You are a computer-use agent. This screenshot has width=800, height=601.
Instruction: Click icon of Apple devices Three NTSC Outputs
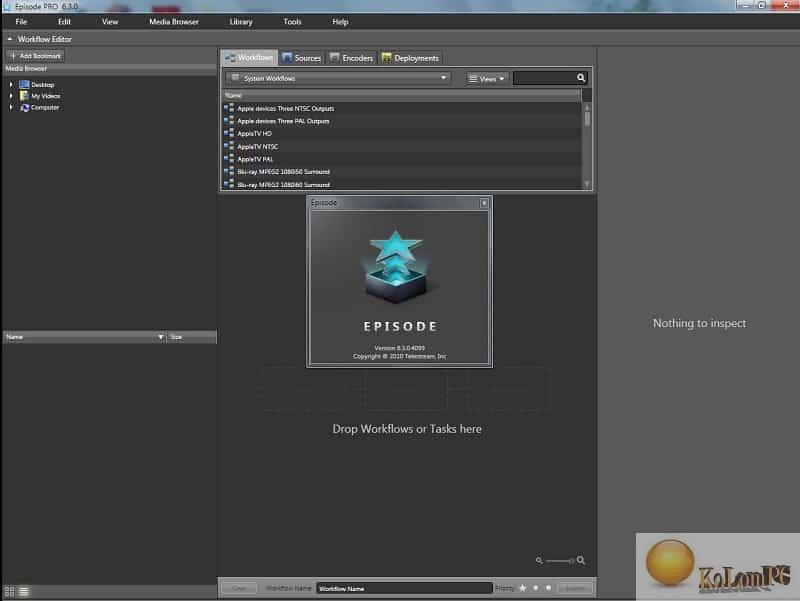229,108
